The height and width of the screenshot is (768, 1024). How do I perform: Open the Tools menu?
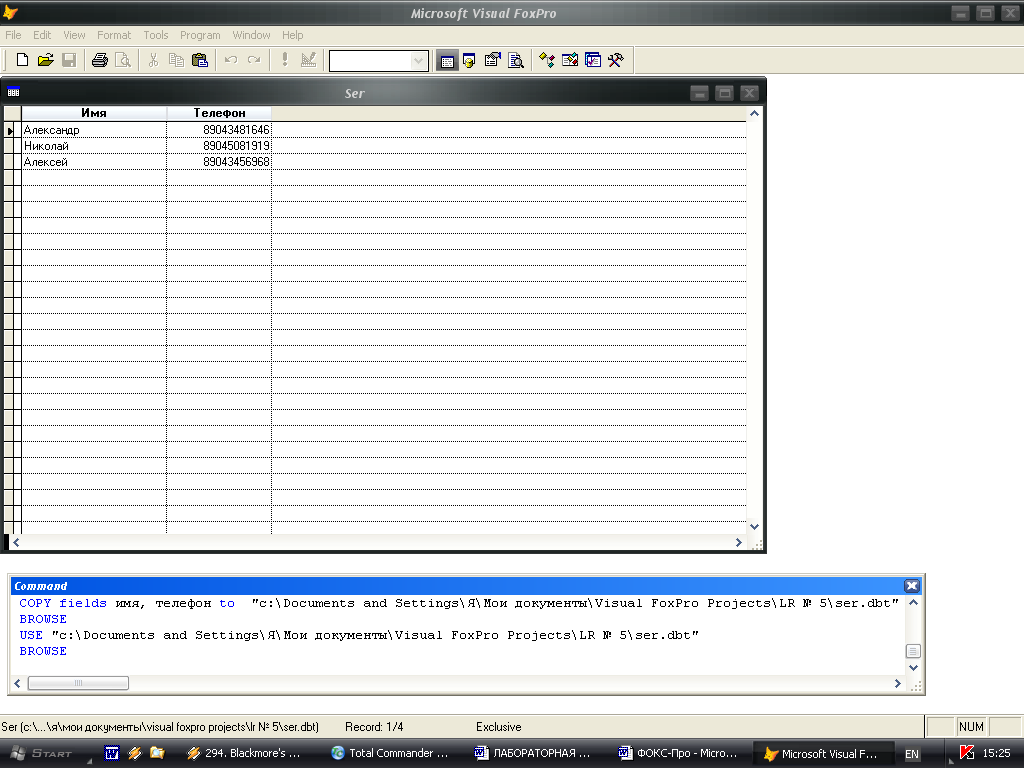[155, 35]
